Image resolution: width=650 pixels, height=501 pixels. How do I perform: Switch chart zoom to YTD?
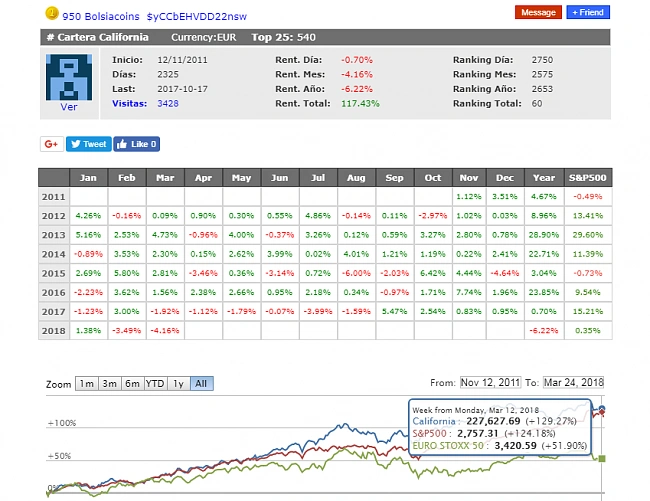tap(156, 384)
